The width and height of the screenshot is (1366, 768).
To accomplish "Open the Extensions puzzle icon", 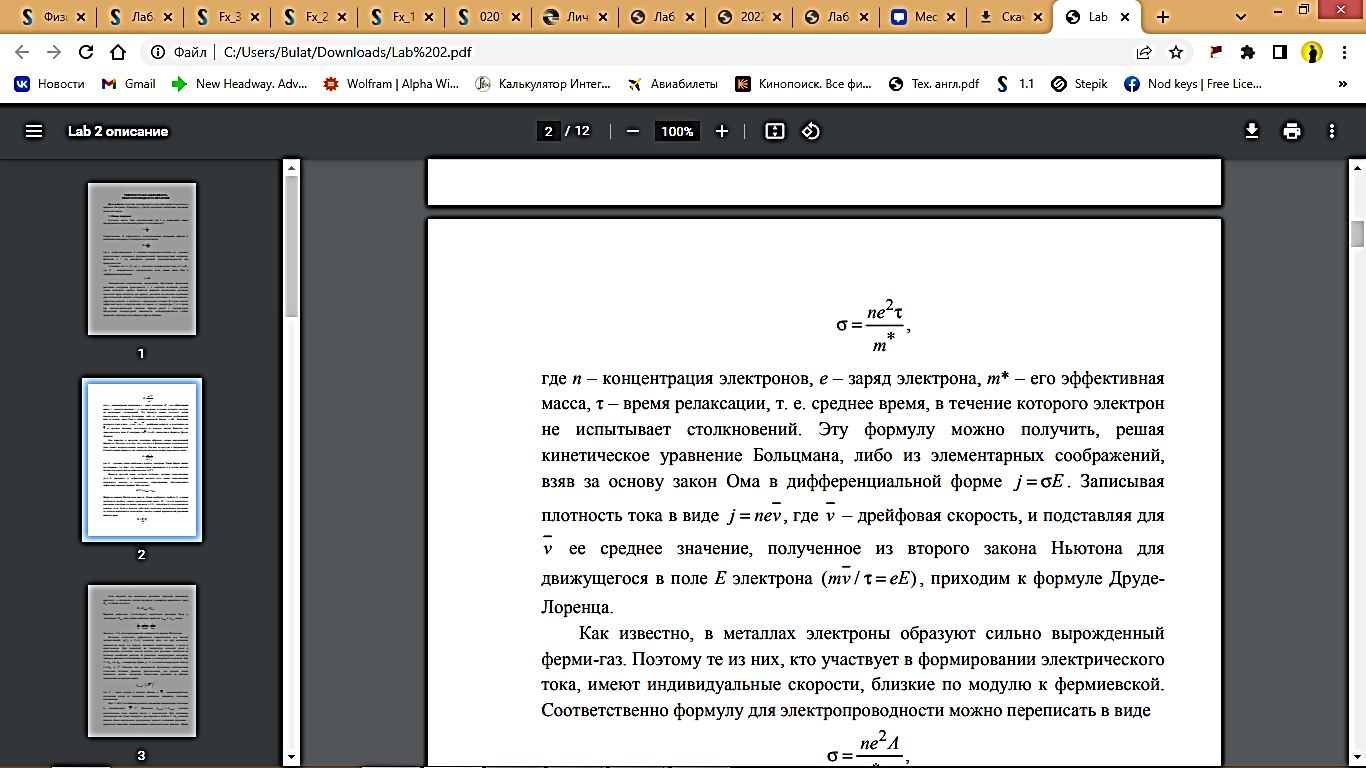I will [x=1248, y=52].
